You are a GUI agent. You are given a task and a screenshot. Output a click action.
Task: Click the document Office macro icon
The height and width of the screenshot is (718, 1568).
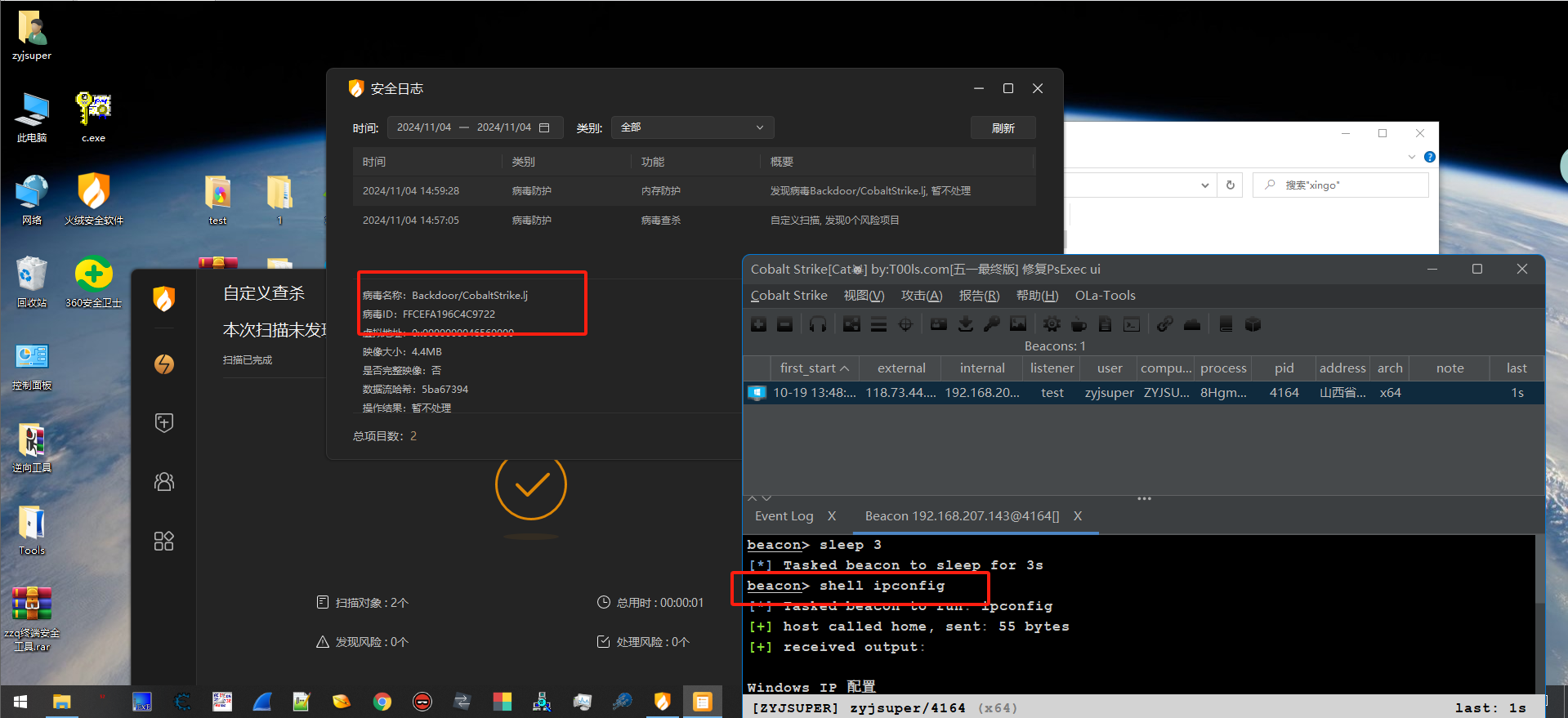pos(1105,324)
